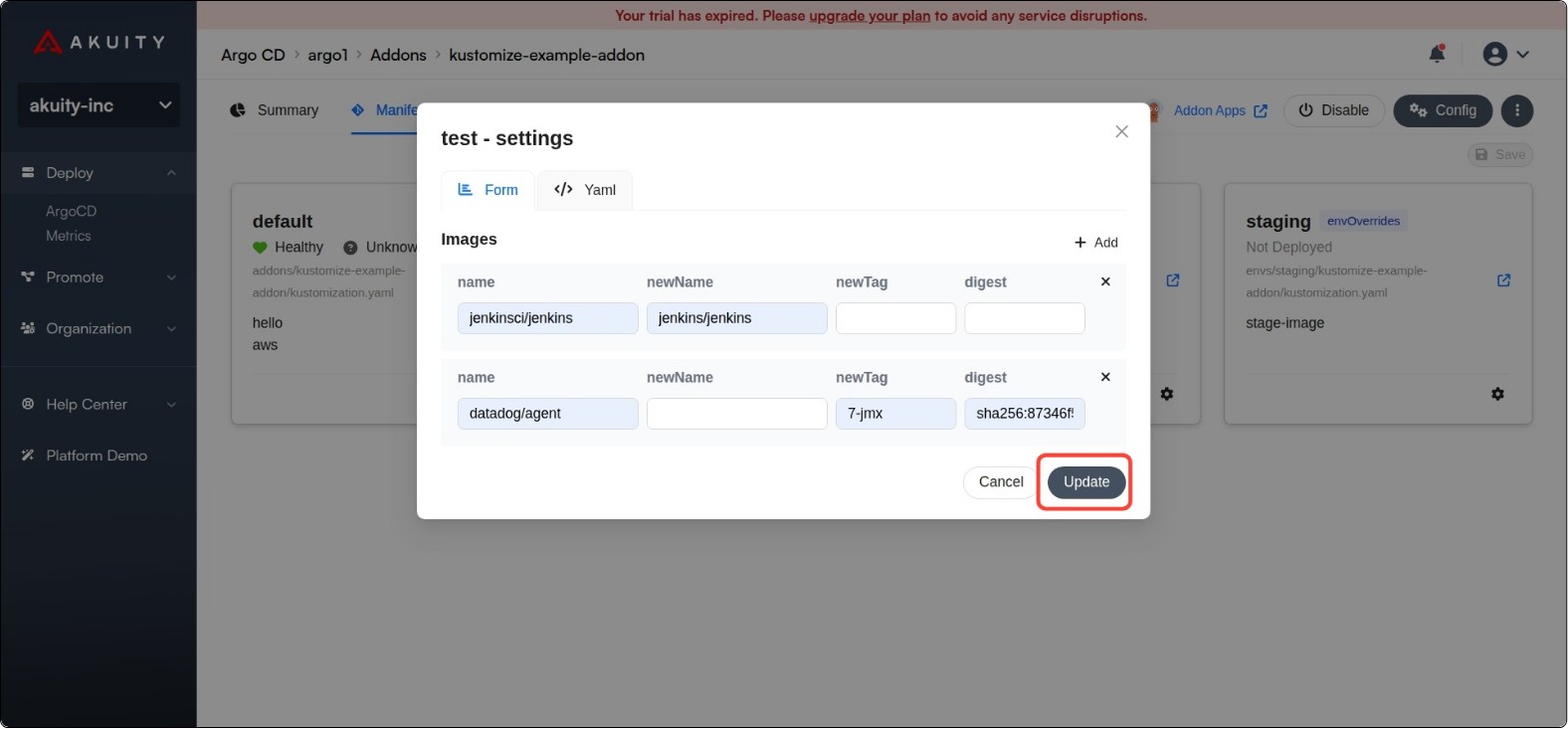Expand the akuity-inc organization selector
The image size is (1568, 729).
coord(98,105)
